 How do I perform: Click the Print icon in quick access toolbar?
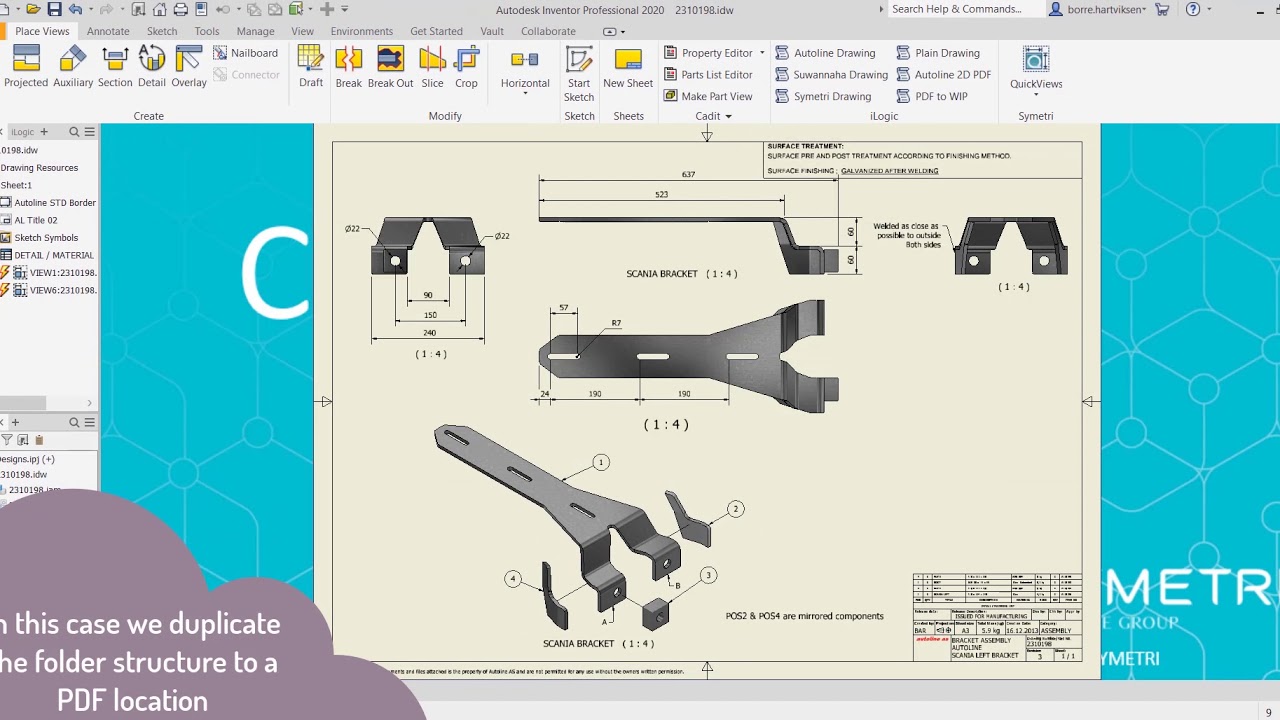click(x=180, y=9)
